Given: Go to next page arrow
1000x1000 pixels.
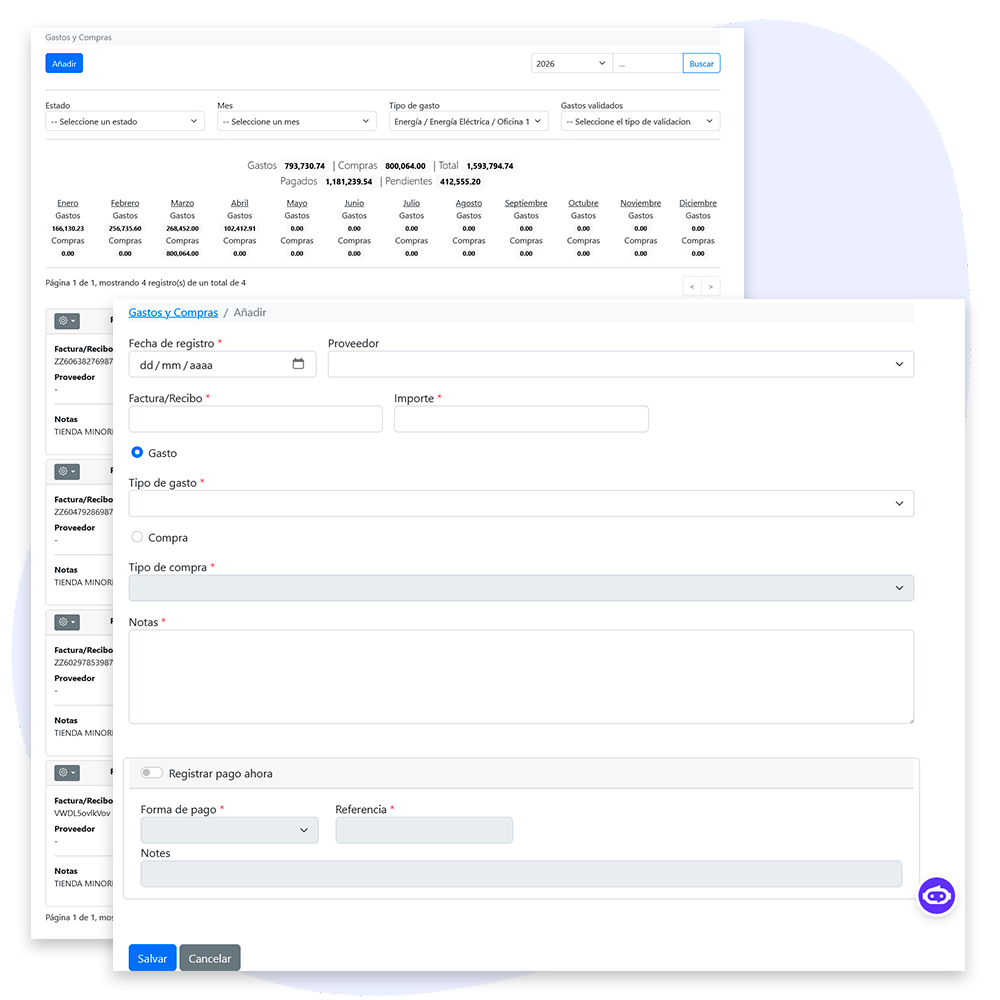Looking at the screenshot, I should click(710, 287).
